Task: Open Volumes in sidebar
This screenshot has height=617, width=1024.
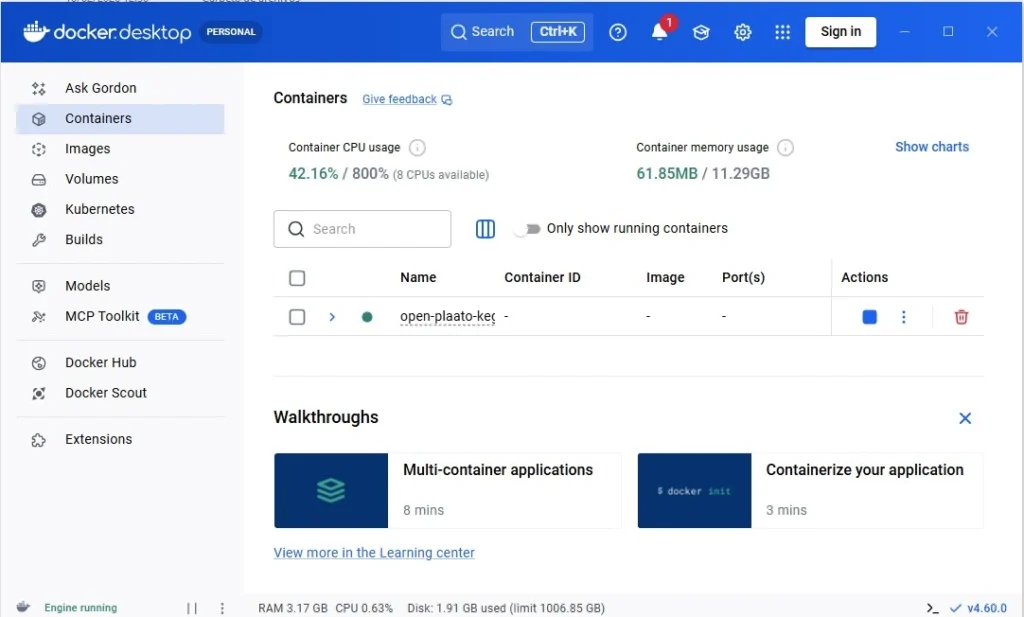Action: (x=92, y=179)
